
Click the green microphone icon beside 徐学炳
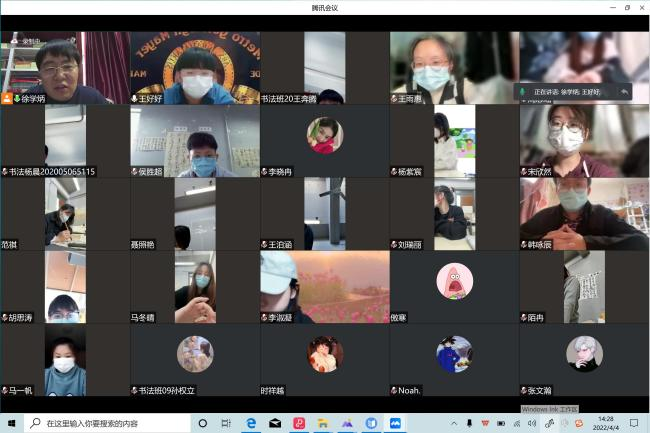tap(17, 99)
